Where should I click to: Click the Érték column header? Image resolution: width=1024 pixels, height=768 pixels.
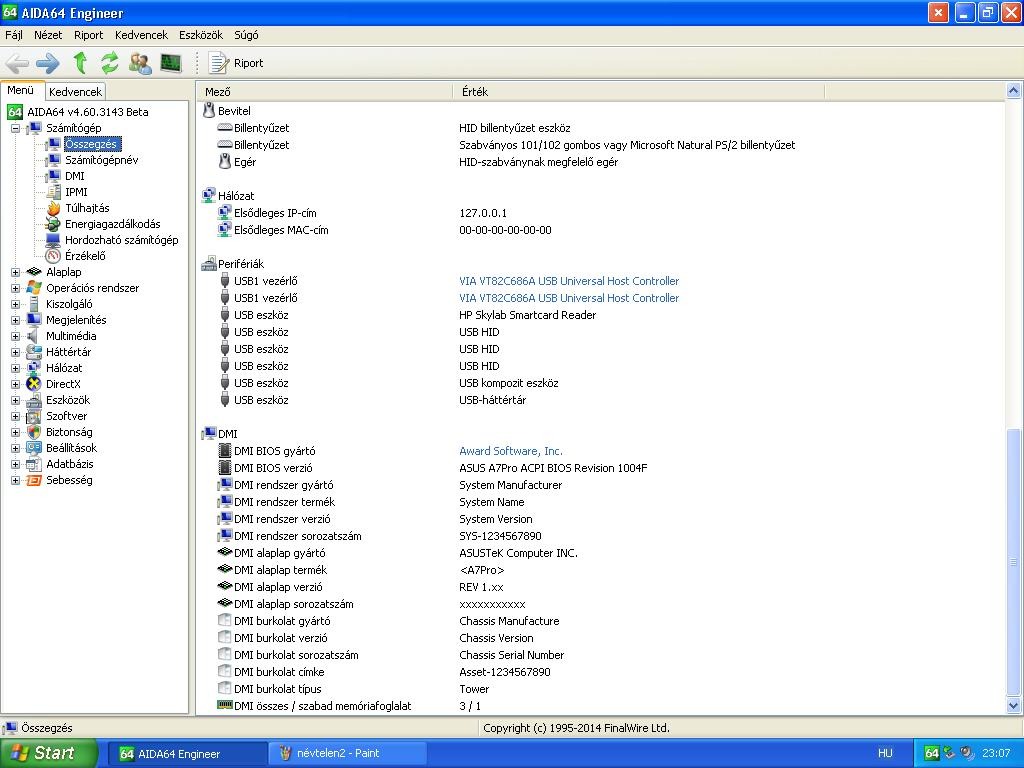[x=639, y=92]
